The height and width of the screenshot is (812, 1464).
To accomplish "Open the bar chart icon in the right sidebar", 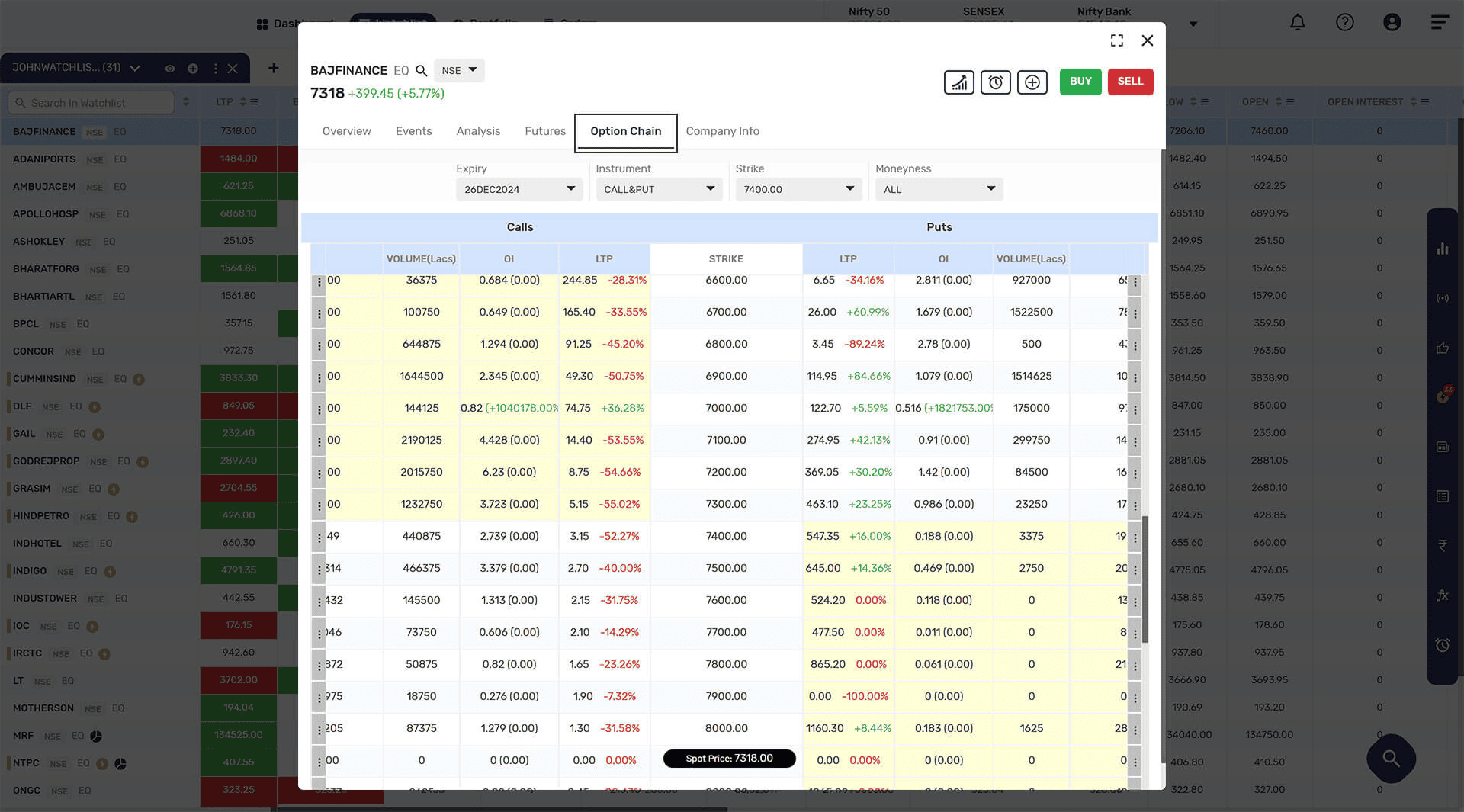I will click(x=1443, y=249).
